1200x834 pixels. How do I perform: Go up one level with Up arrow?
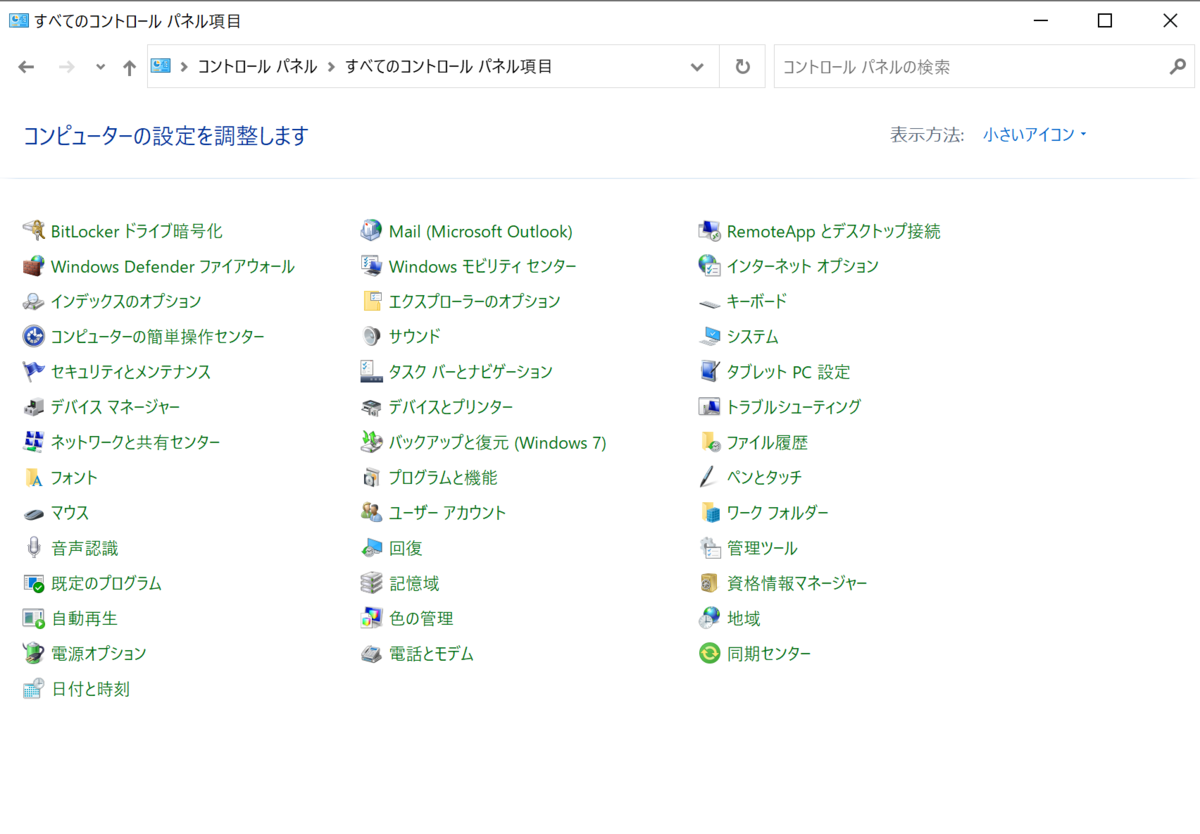[x=129, y=67]
